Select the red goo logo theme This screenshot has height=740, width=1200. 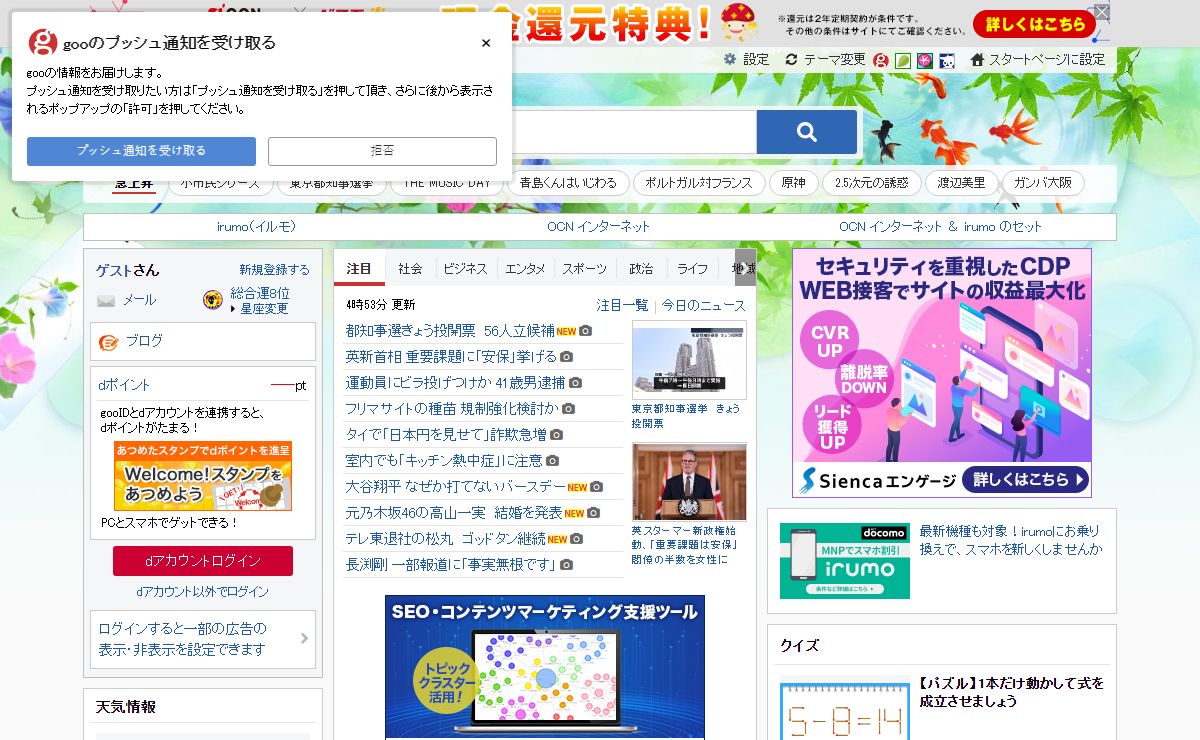click(x=881, y=60)
